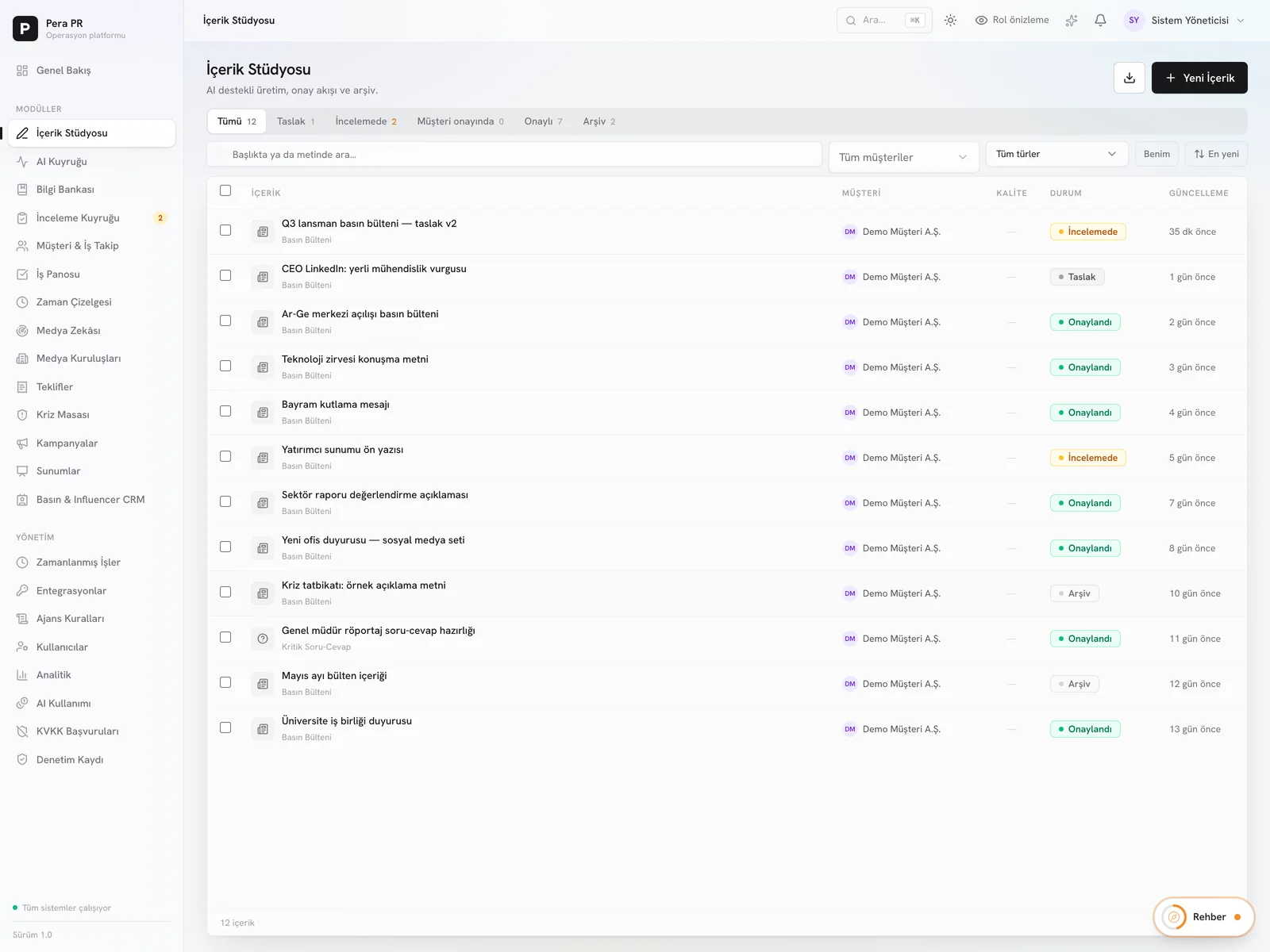Switch to the Onaylı tab
The width and height of the screenshot is (1270, 952).
tap(543, 121)
